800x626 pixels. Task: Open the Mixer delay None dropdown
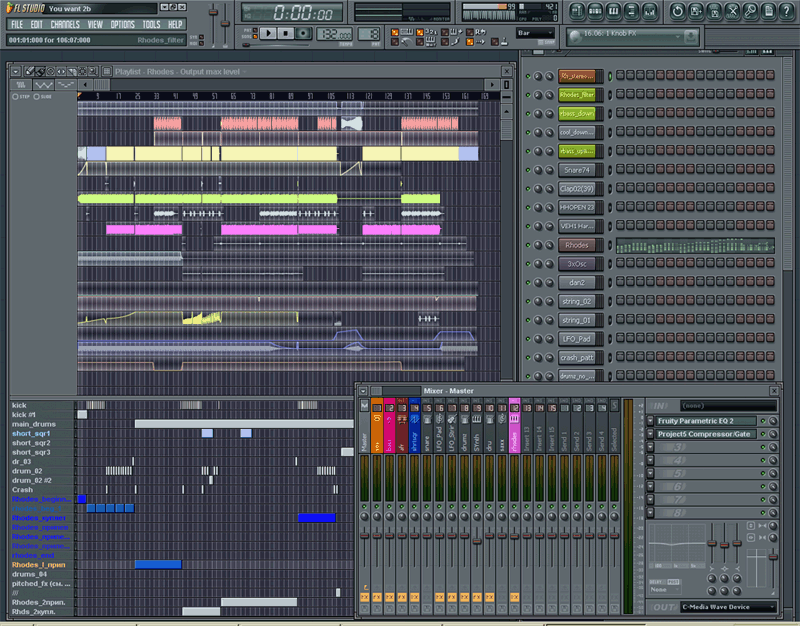click(665, 590)
